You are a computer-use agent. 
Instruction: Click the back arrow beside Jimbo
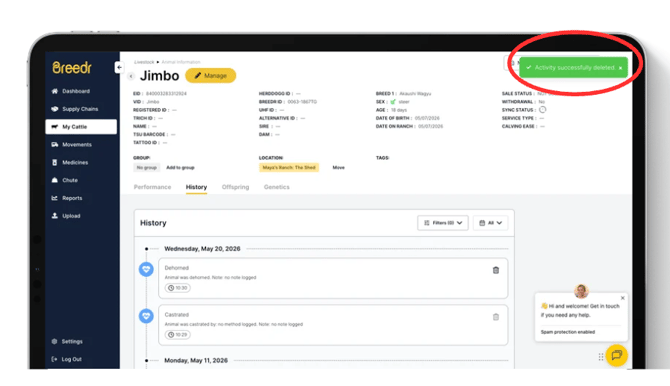click(131, 76)
